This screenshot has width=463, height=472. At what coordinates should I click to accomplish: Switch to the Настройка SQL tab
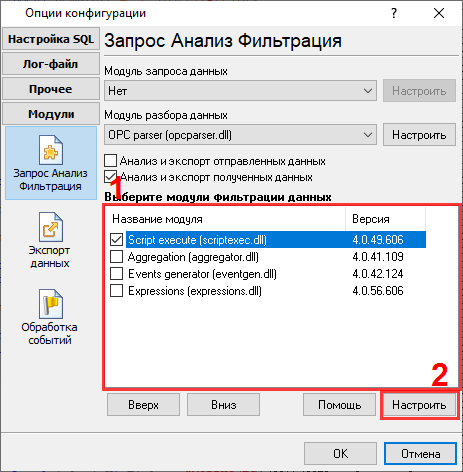(x=51, y=39)
